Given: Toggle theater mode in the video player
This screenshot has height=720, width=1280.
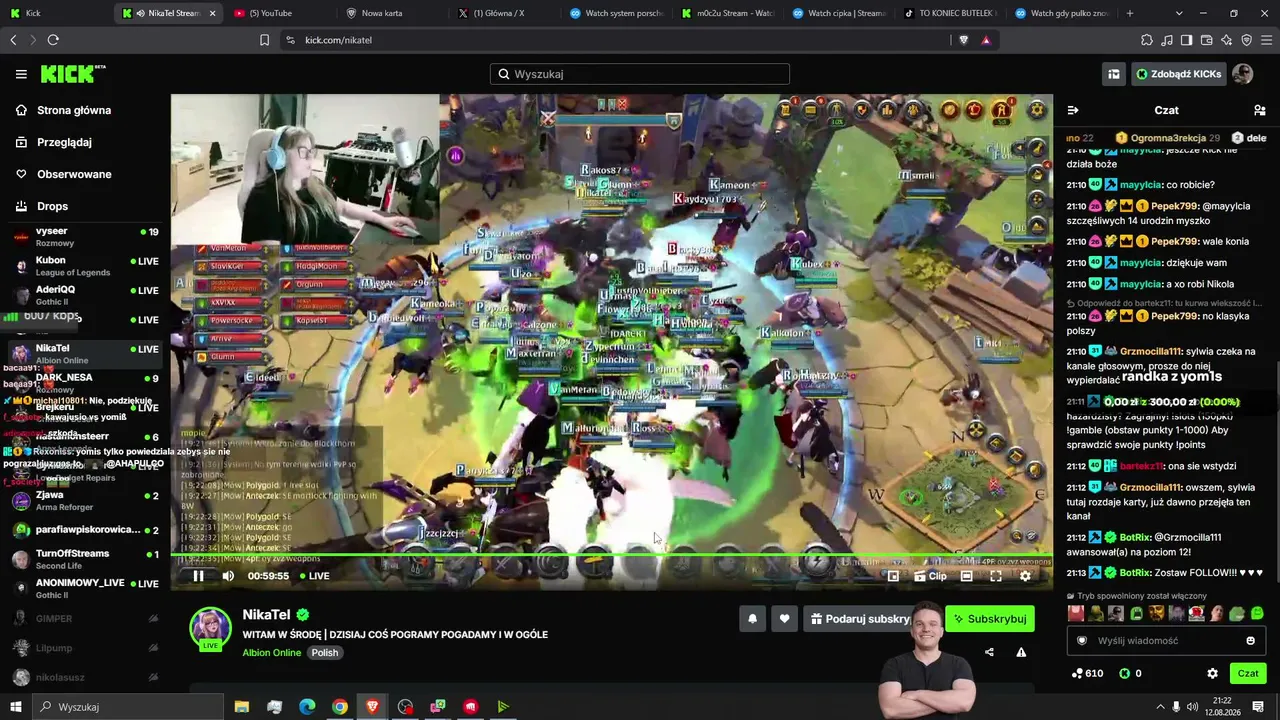Looking at the screenshot, I should [x=967, y=576].
